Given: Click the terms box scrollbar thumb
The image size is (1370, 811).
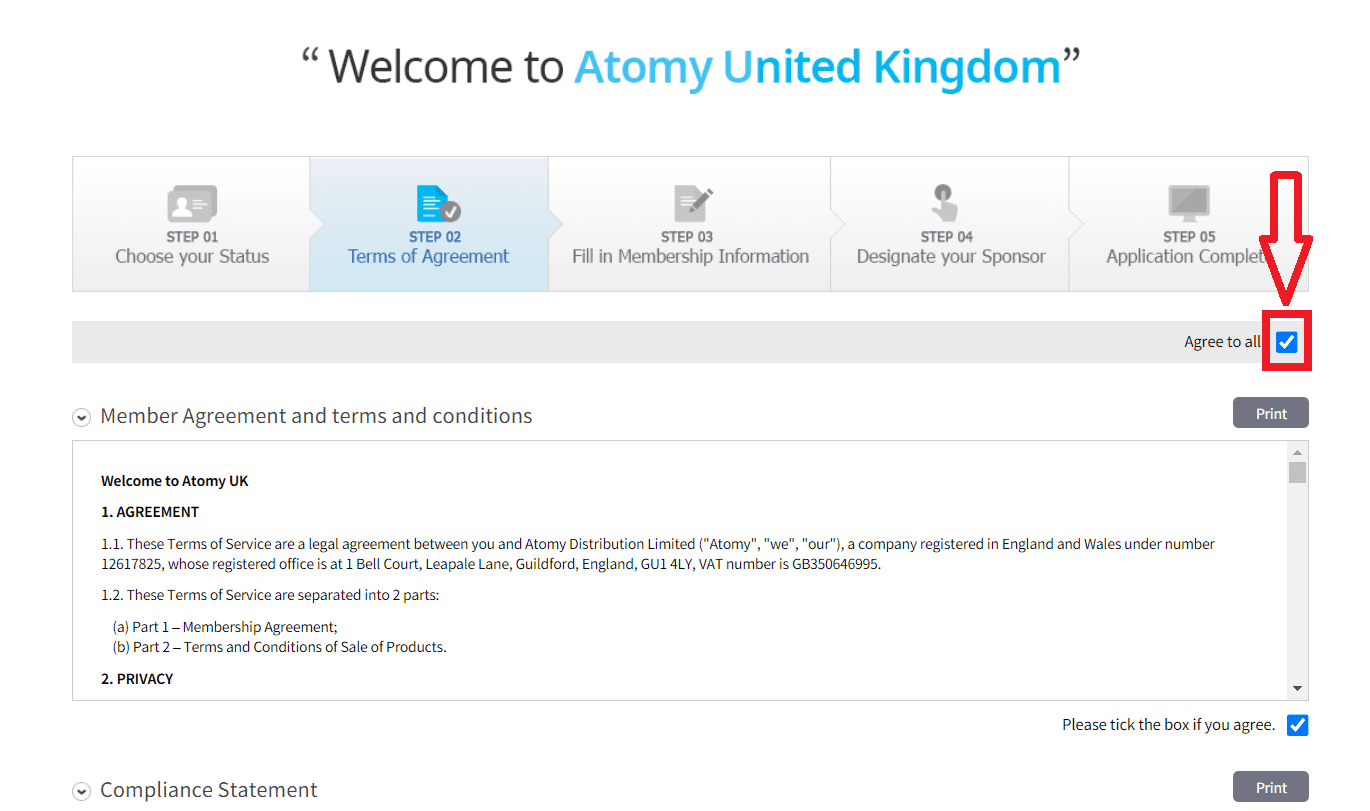Looking at the screenshot, I should 1297,472.
